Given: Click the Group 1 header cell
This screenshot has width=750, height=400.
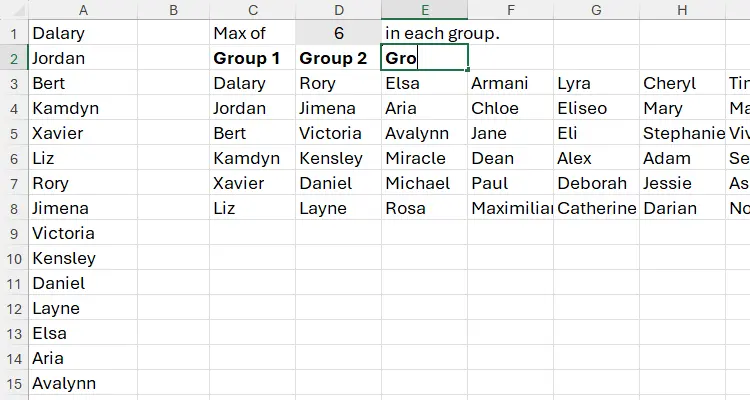Looking at the screenshot, I should (x=252, y=58).
